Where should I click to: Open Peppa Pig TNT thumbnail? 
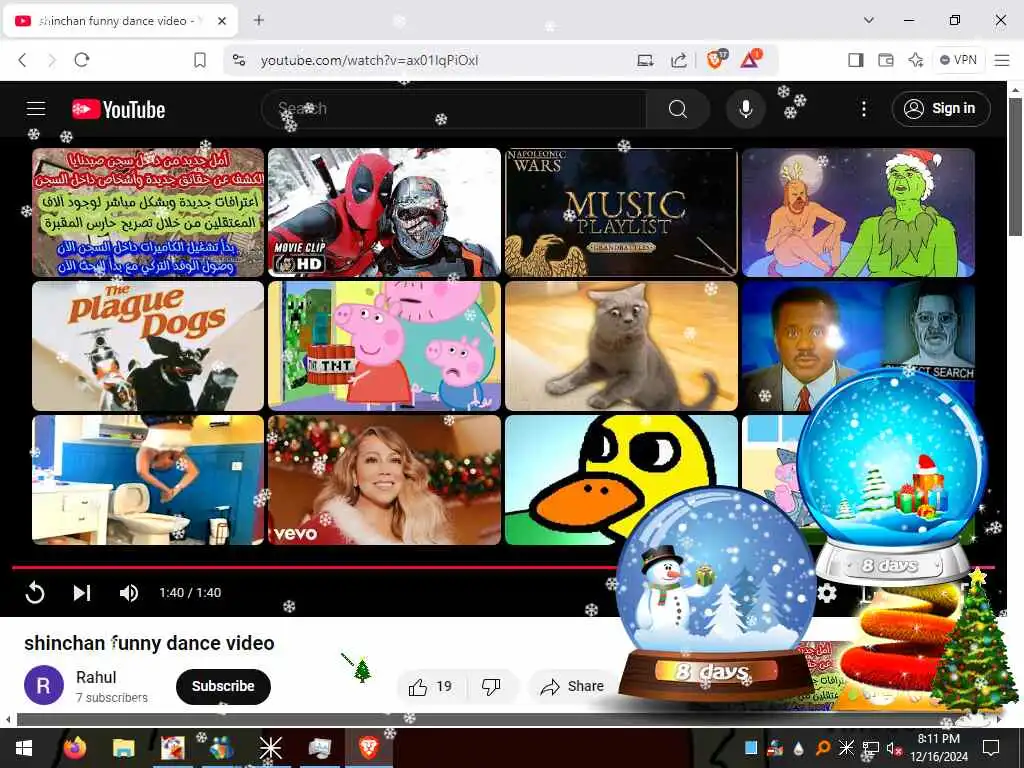pos(384,346)
